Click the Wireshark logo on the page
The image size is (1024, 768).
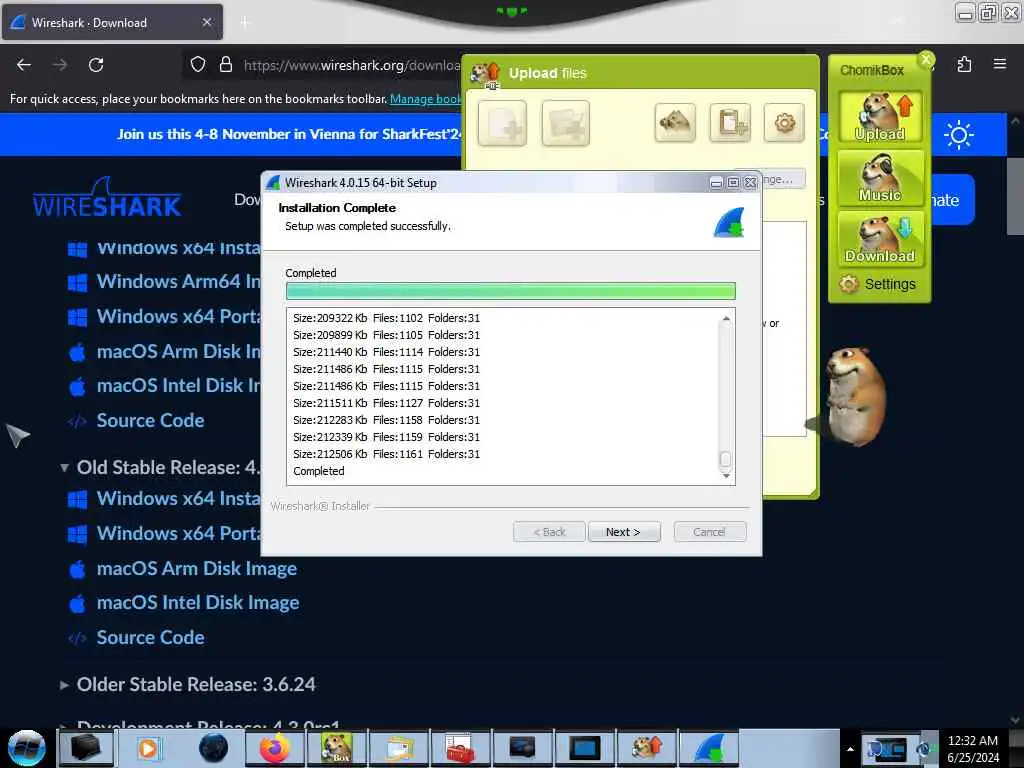pos(107,198)
